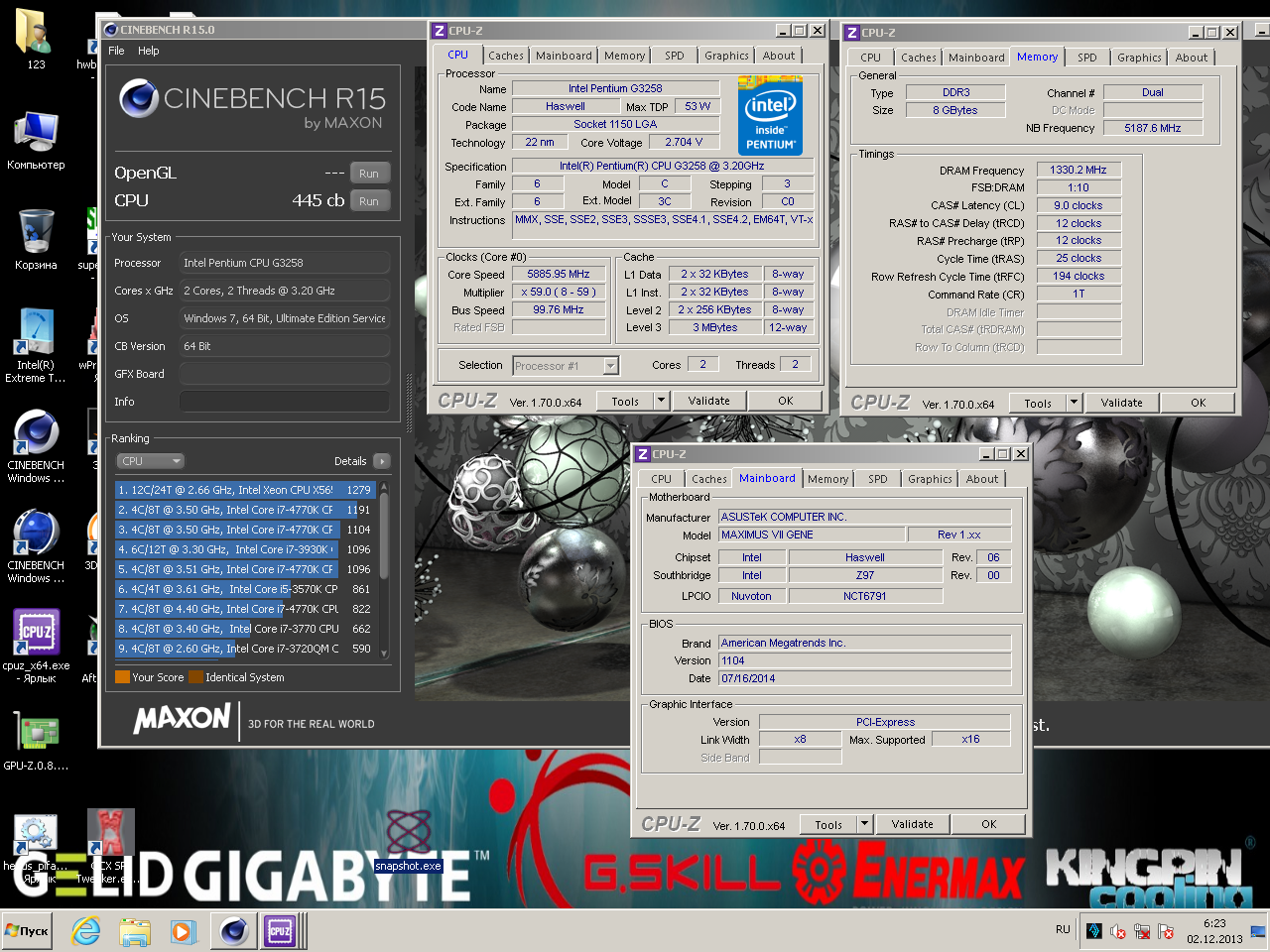Launch the OCX SPI Tweaker red X shortcut
Viewport: 1270px width, 952px height.
pos(110,833)
